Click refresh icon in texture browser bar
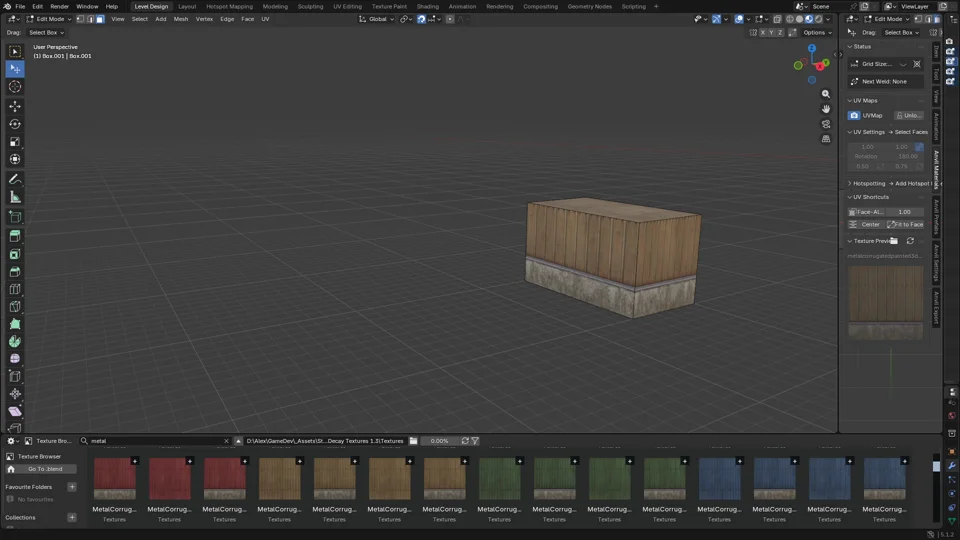 [465, 441]
